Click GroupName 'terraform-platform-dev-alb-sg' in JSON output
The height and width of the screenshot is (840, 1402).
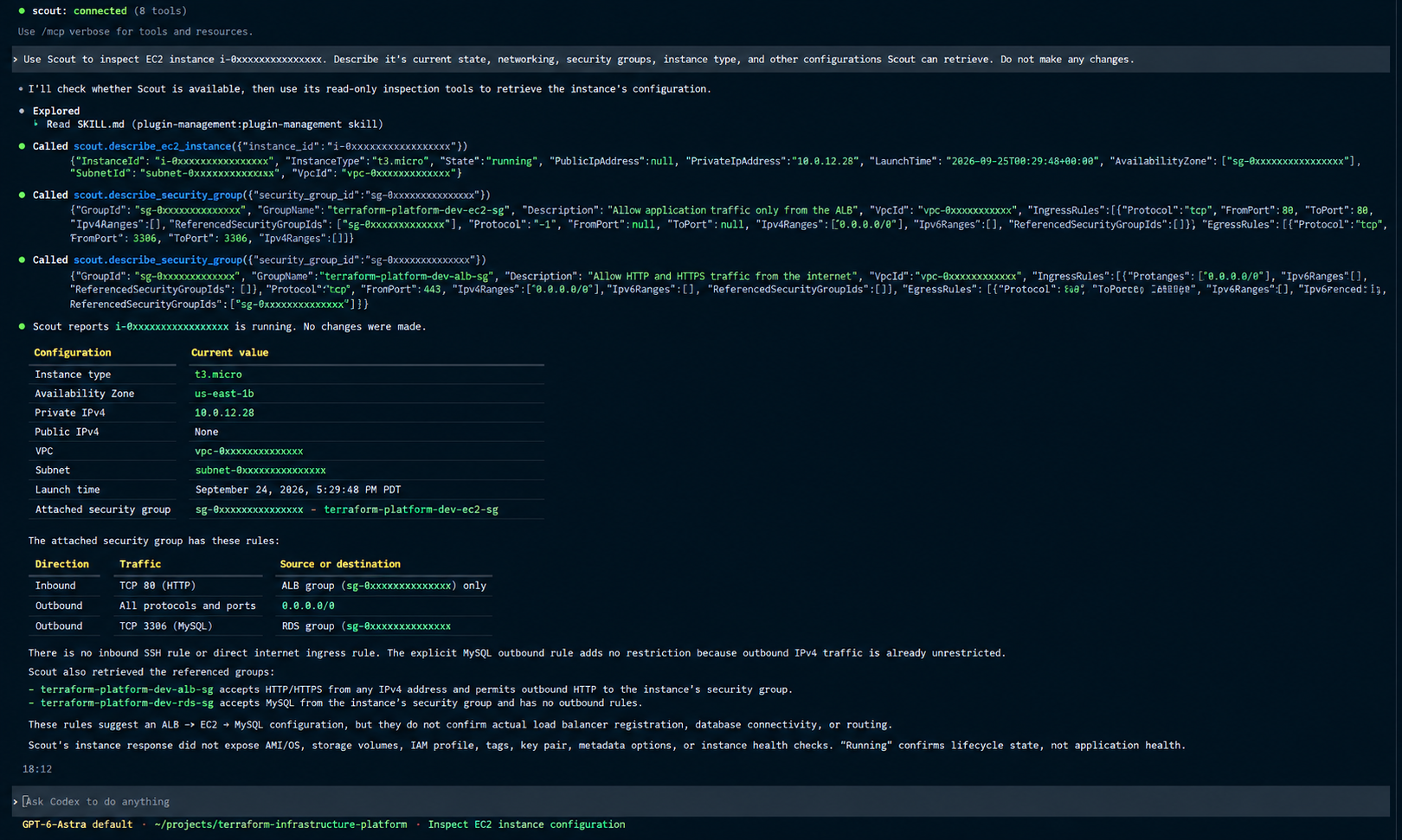tap(406, 276)
